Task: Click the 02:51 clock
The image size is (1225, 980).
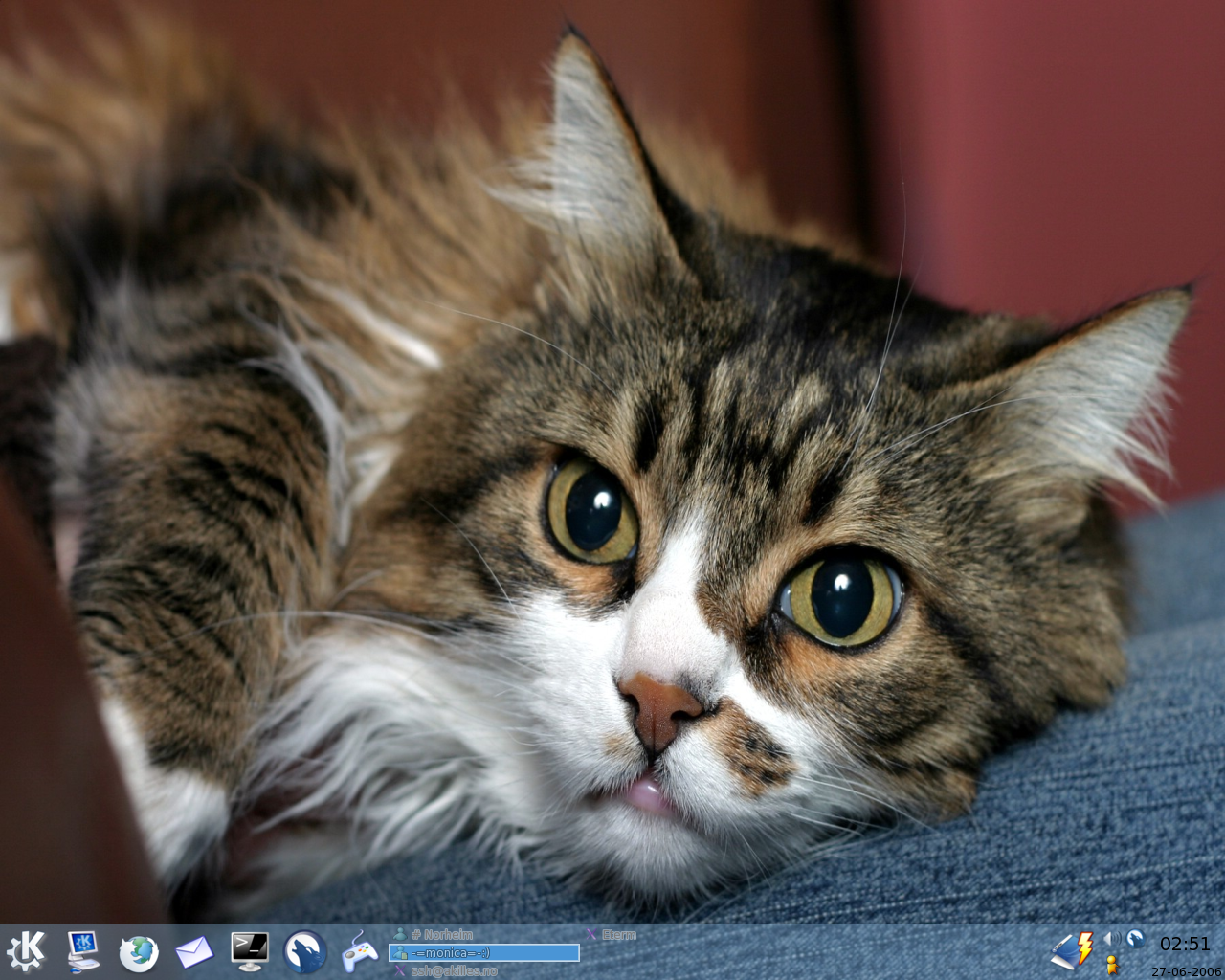Action: tap(1185, 944)
